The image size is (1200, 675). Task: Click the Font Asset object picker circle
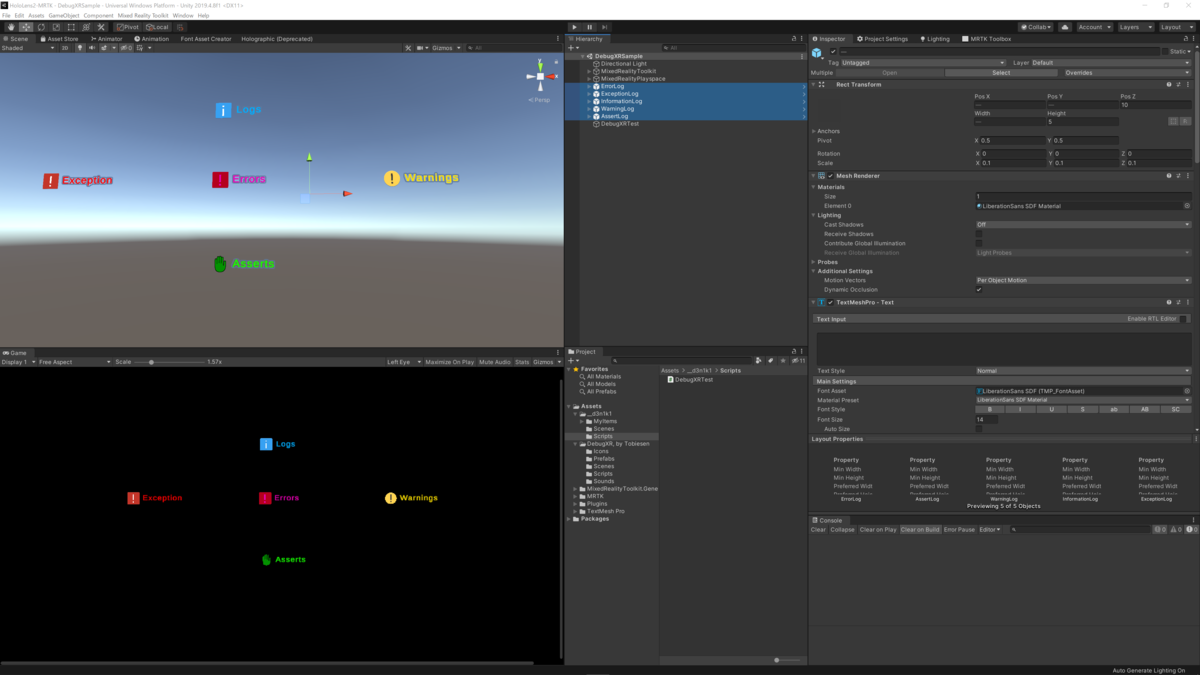1187,391
